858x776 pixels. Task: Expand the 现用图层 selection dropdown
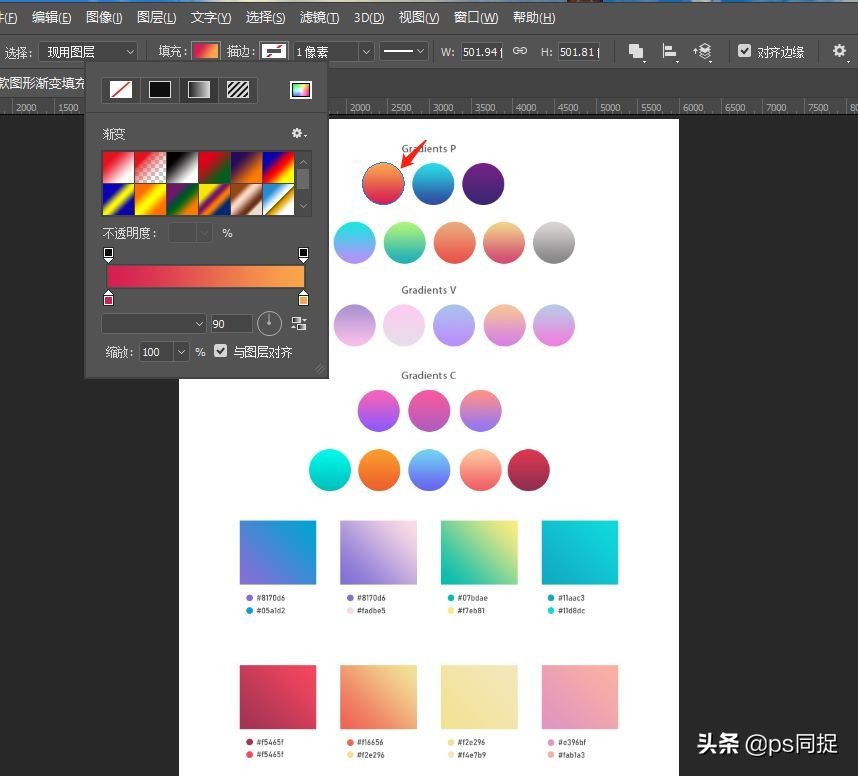[x=88, y=51]
